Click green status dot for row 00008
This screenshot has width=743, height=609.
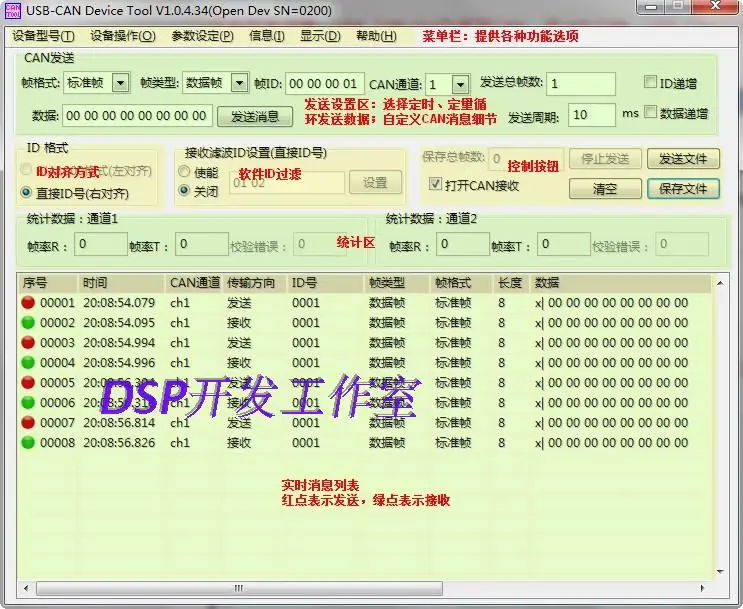pyautogui.click(x=28, y=443)
